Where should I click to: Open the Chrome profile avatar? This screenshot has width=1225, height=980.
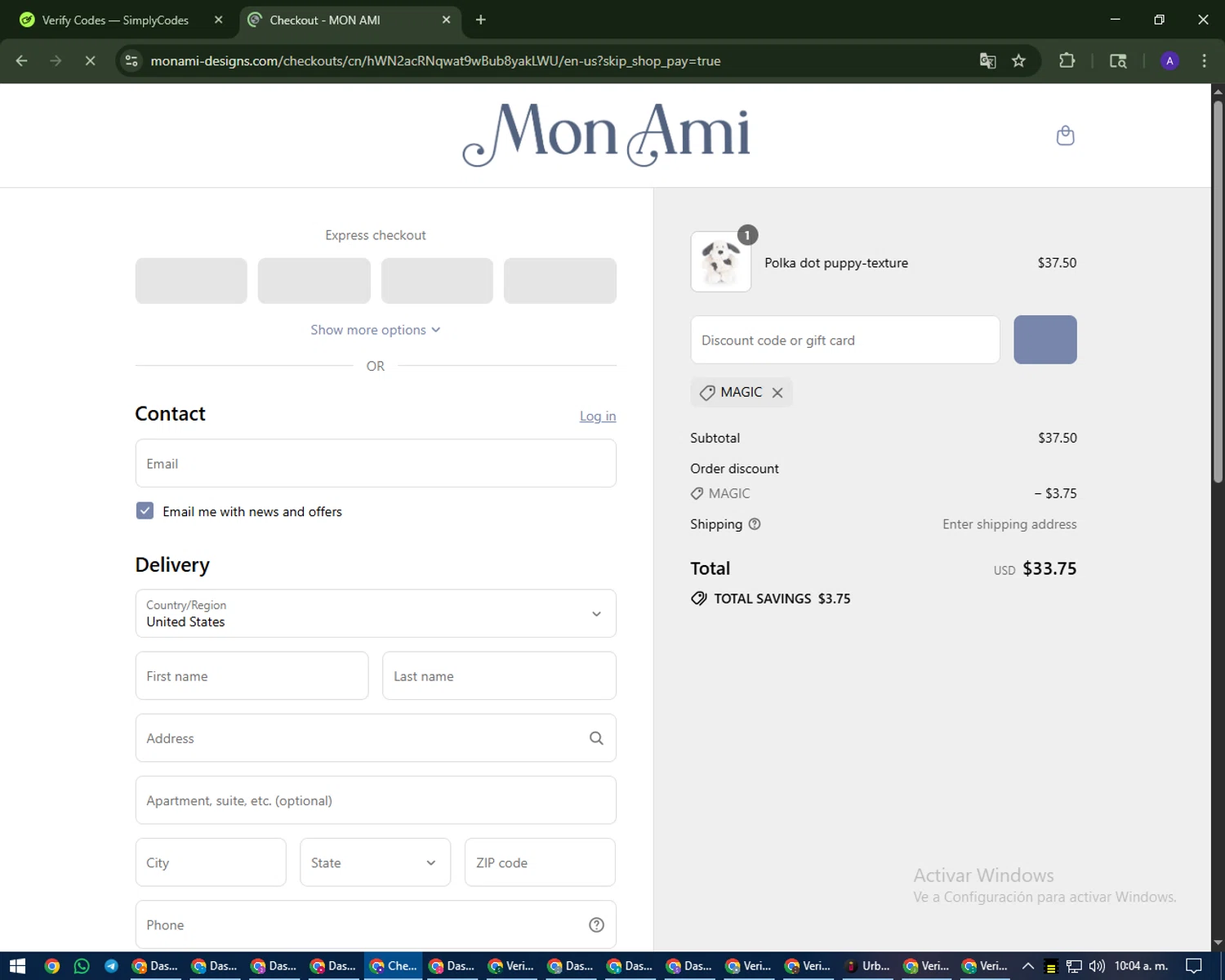1169,61
